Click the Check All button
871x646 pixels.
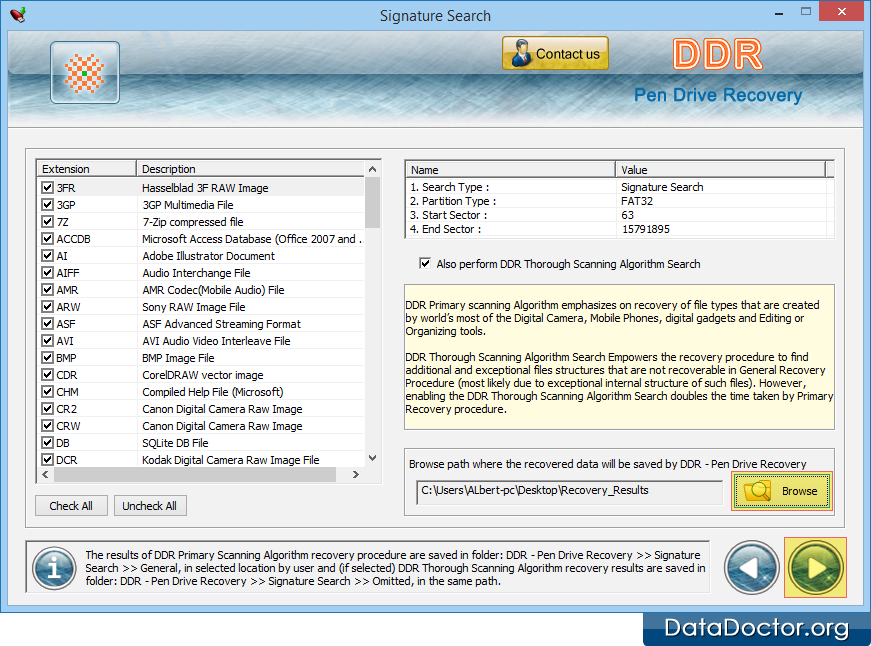pyautogui.click(x=71, y=505)
